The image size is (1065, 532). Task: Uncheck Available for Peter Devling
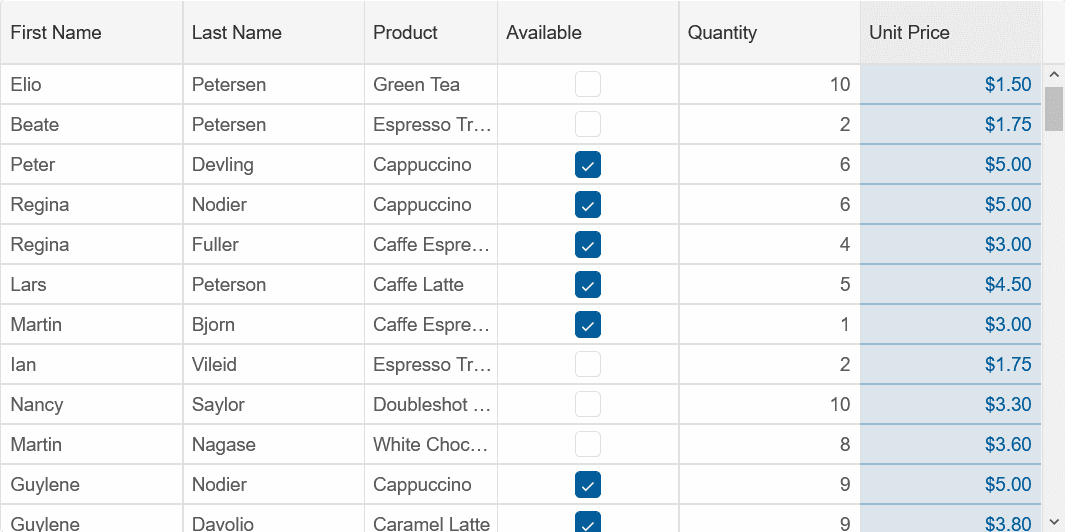[x=588, y=164]
